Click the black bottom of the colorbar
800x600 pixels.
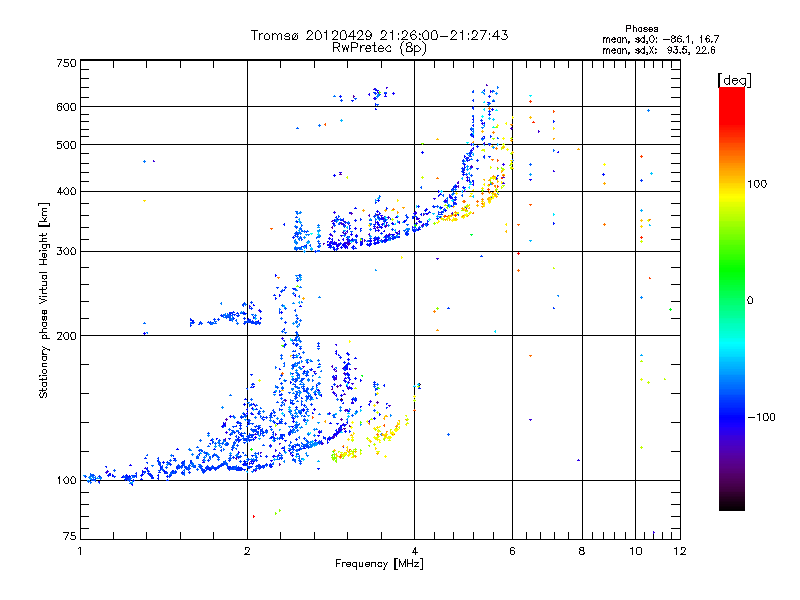(732, 503)
